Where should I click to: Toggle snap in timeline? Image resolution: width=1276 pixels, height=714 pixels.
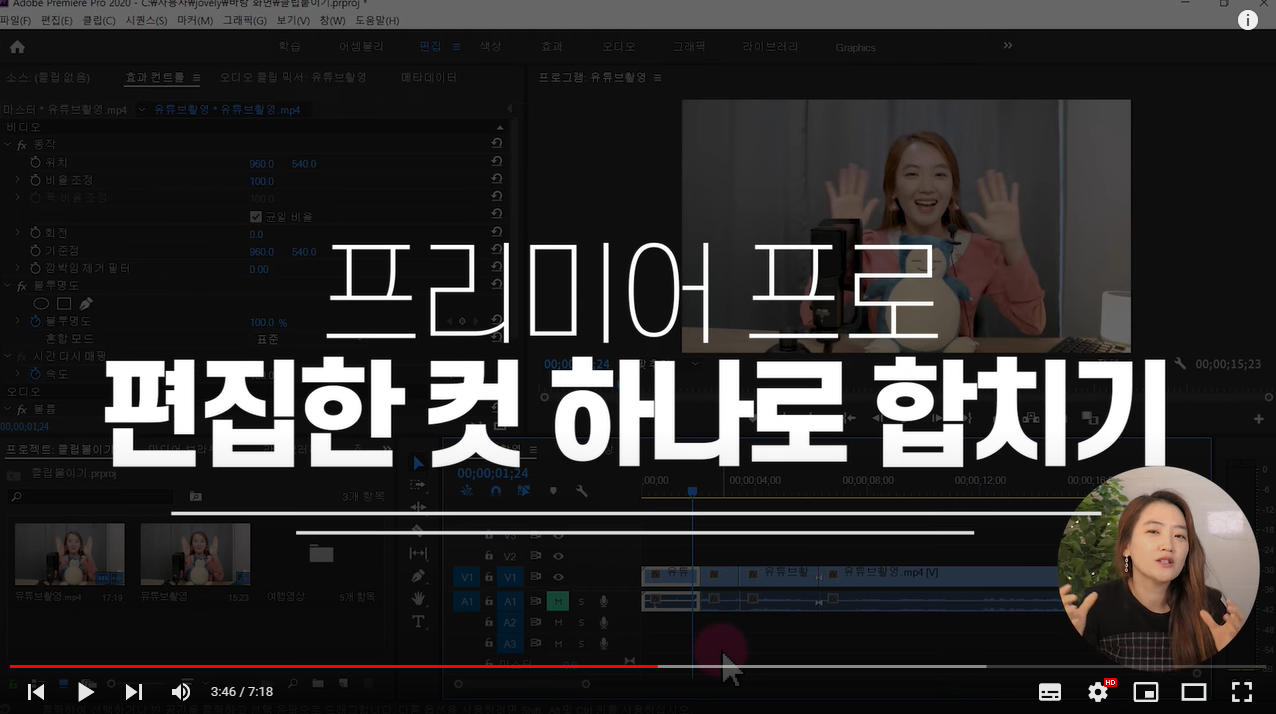click(495, 491)
